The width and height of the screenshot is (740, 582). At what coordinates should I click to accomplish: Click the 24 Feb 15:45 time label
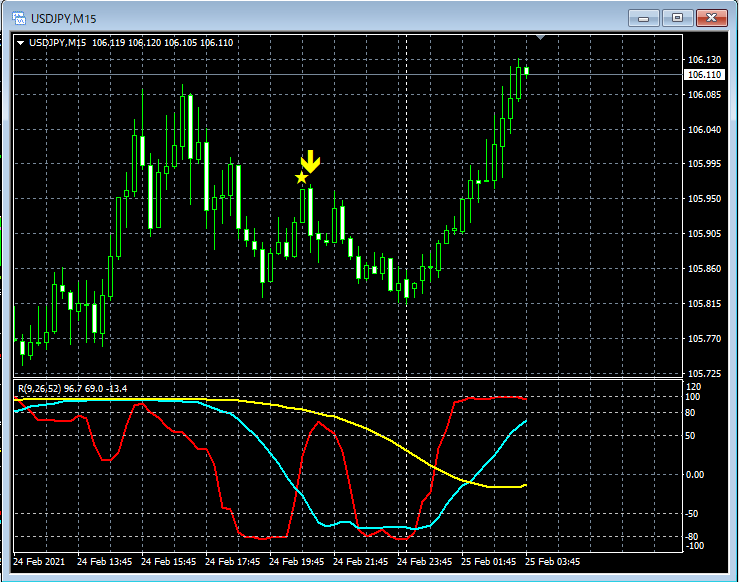pyautogui.click(x=168, y=562)
